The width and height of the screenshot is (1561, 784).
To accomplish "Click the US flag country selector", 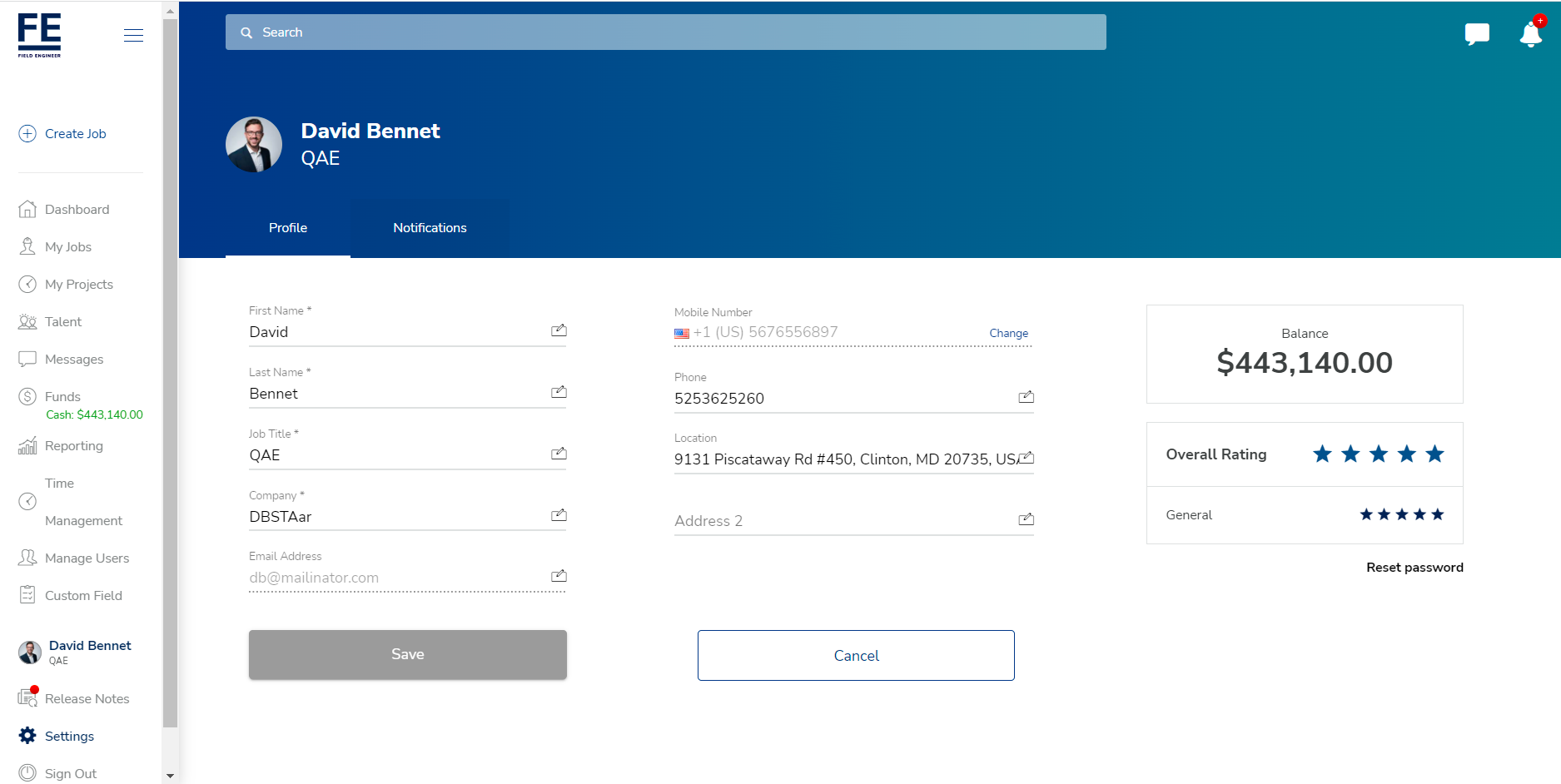I will click(x=682, y=333).
